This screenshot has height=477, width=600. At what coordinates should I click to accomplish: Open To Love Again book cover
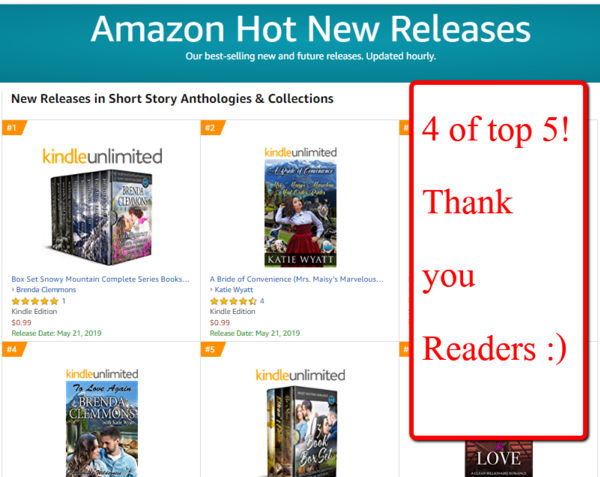[x=102, y=428]
